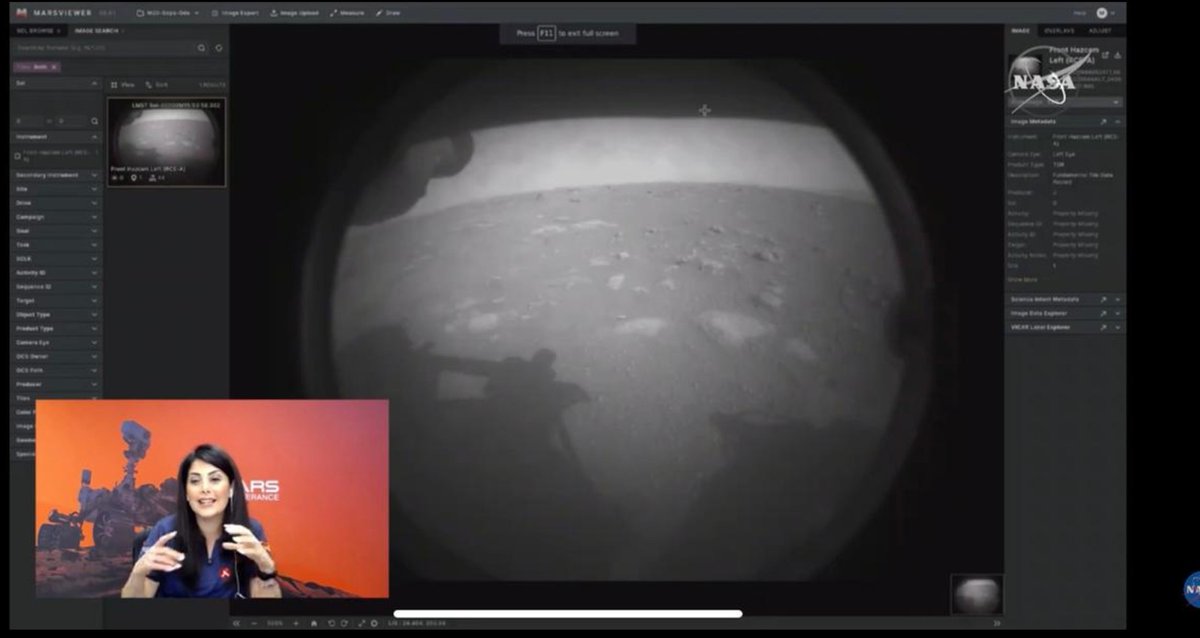
Task: Click the mini-map thumbnail in viewer corner
Action: (x=976, y=595)
